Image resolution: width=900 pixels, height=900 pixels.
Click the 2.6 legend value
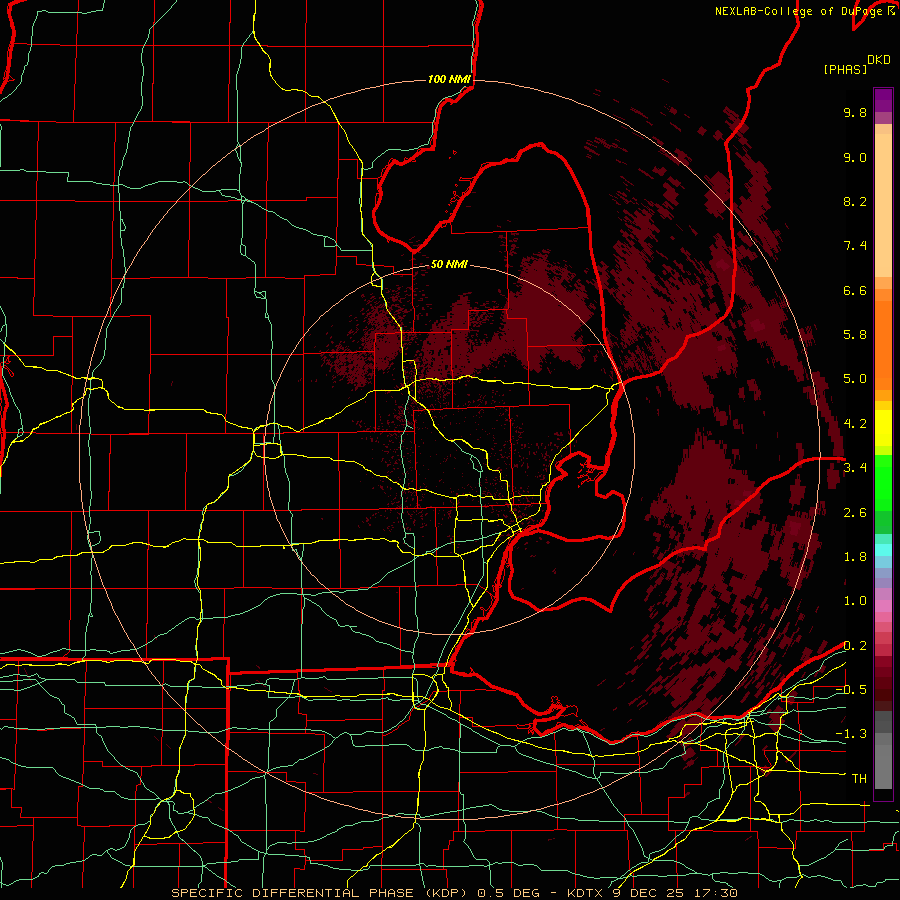(855, 513)
